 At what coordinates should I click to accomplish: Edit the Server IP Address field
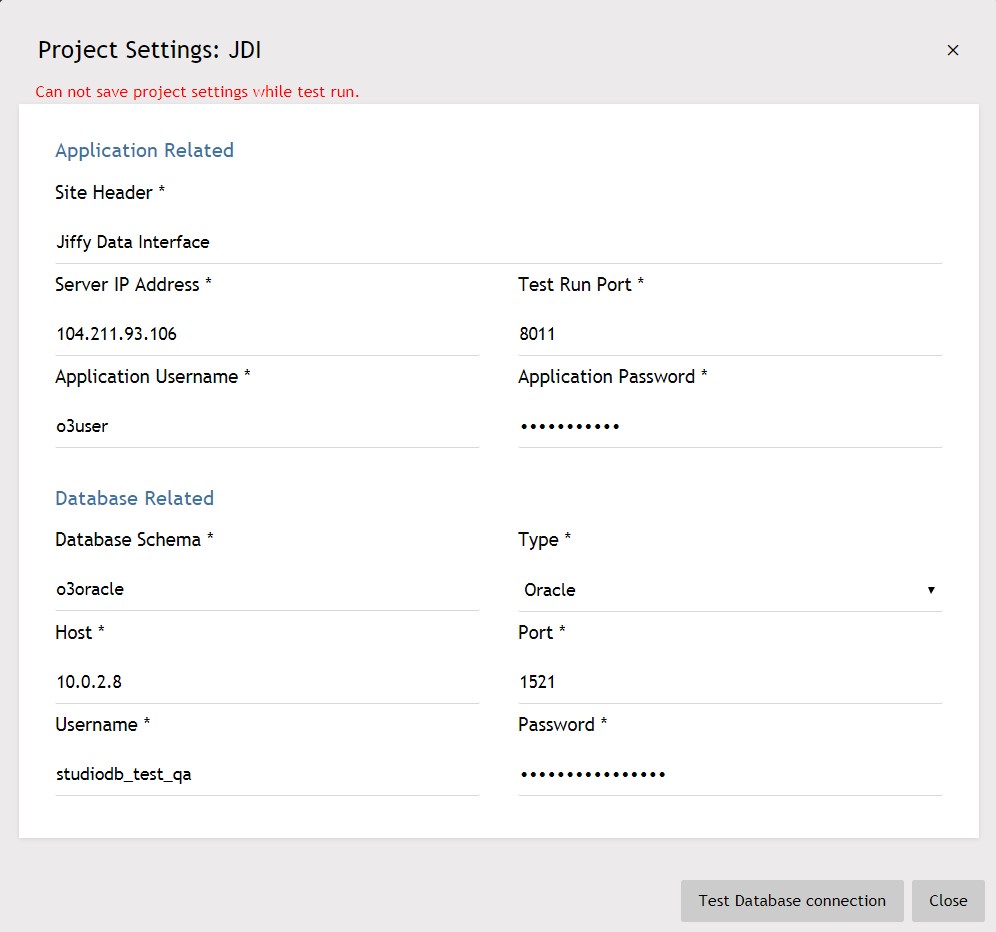tap(267, 334)
